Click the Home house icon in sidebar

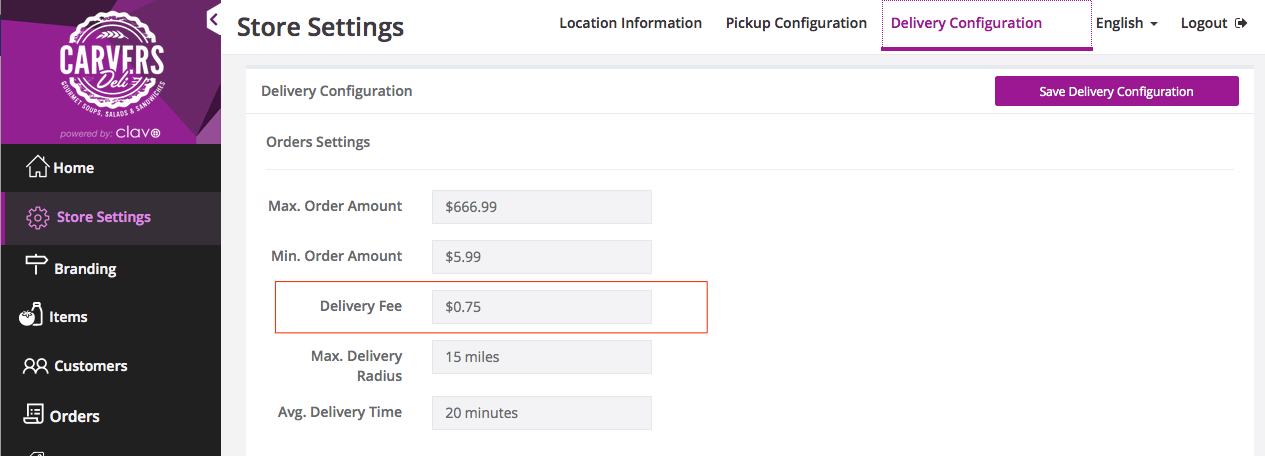37,167
